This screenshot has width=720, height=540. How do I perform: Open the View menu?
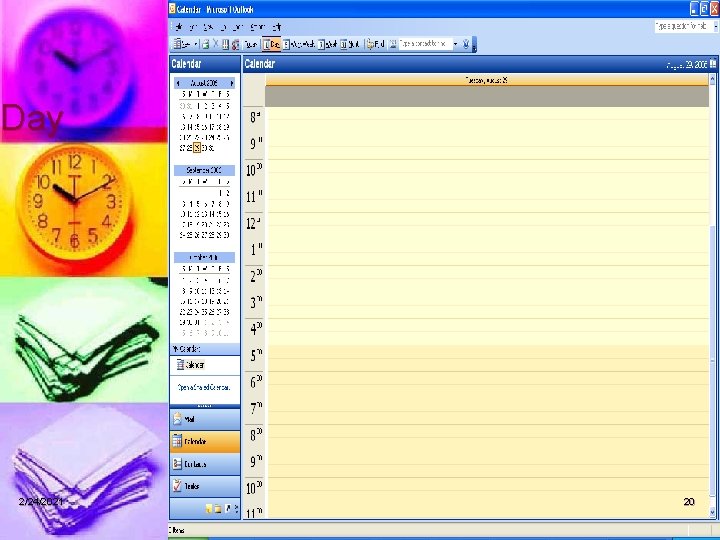[208, 27]
